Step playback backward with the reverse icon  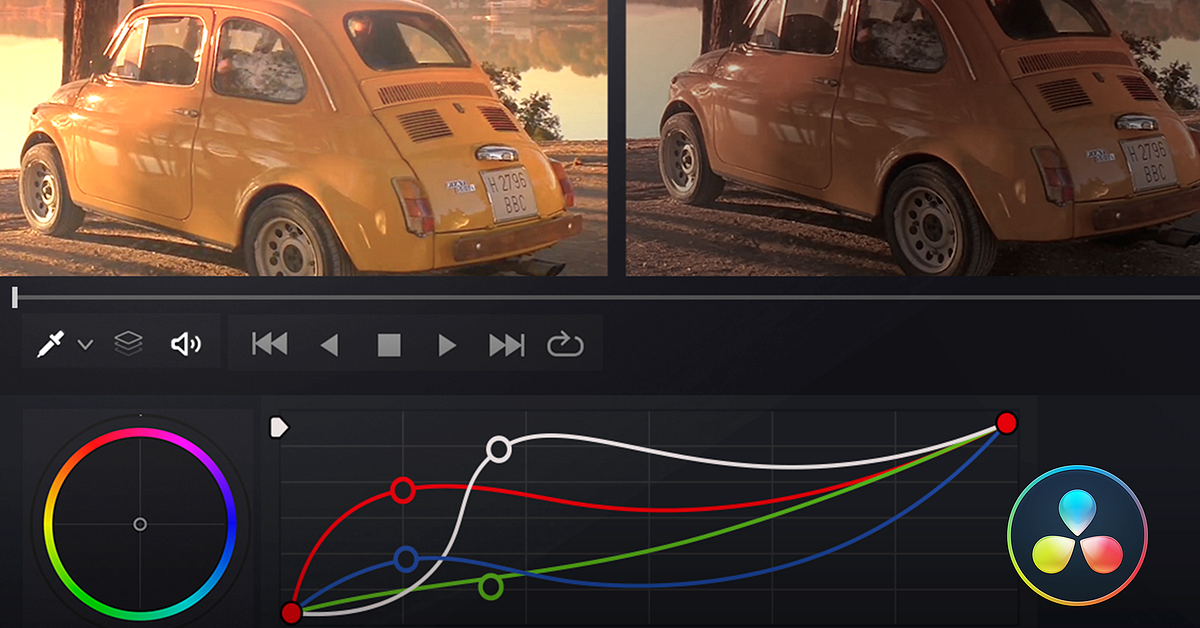(329, 342)
